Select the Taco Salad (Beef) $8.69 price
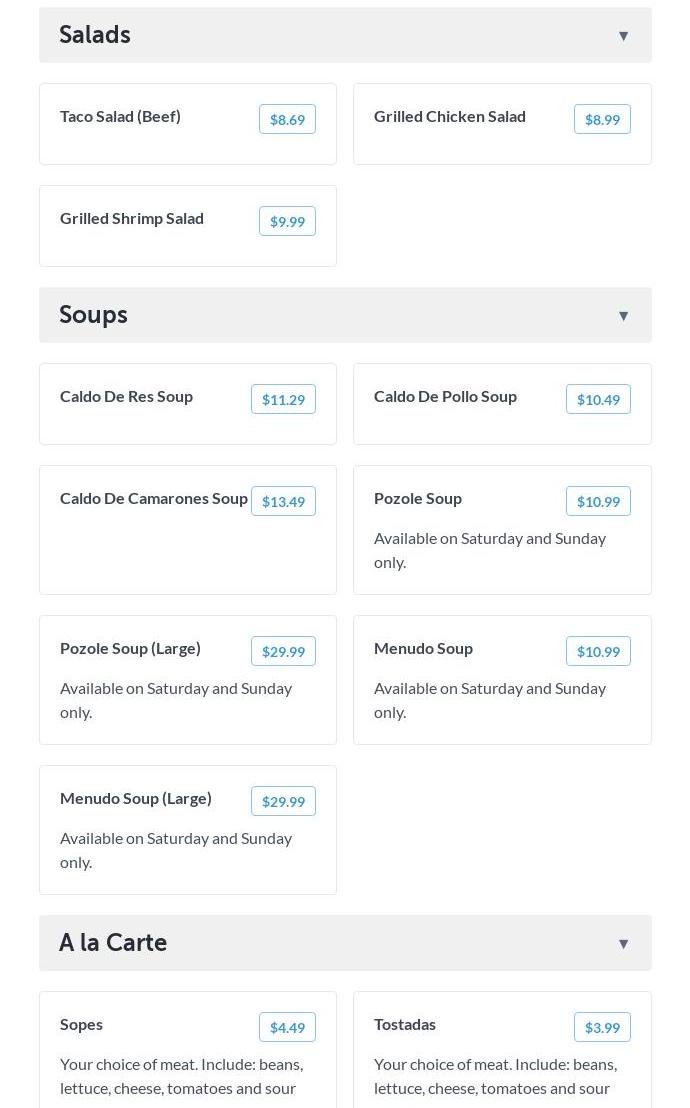Viewport: 690px width, 1108px height. pyautogui.click(x=287, y=120)
